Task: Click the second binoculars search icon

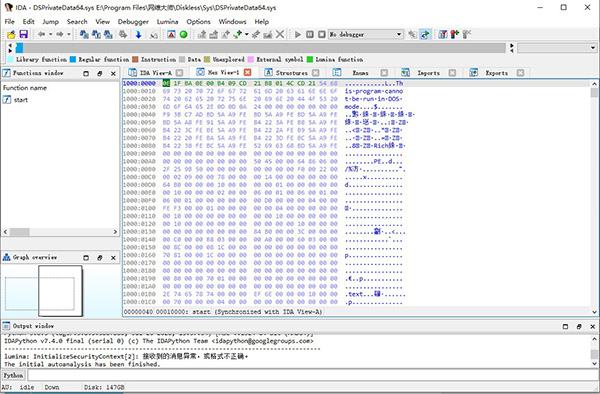Action: [96, 34]
